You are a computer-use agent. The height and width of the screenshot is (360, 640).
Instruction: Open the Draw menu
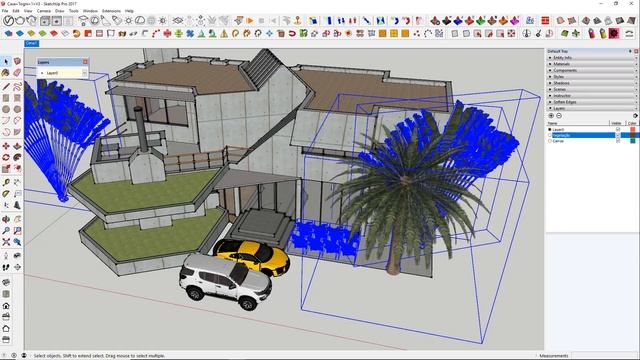click(60, 11)
